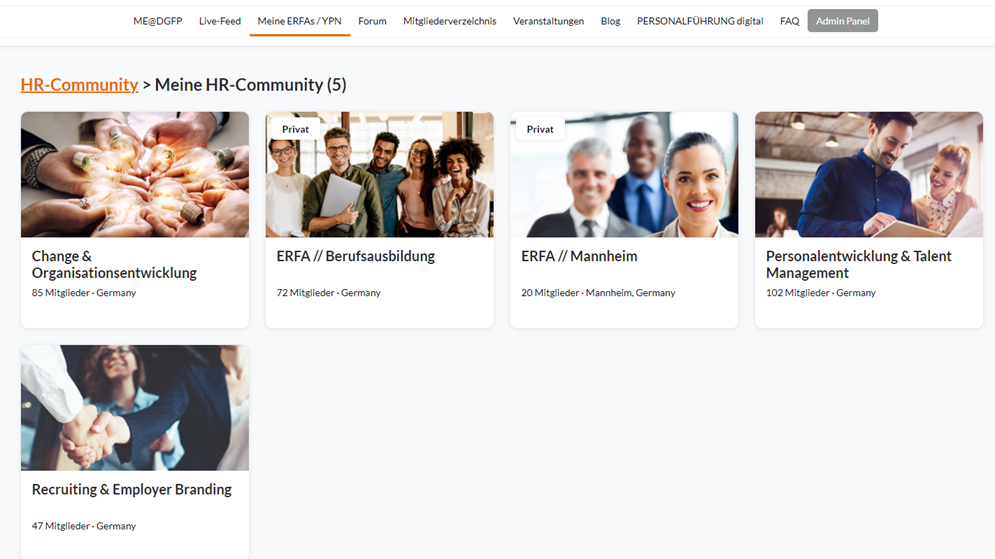Click the Privat badge on the Mannheim card

coord(540,129)
